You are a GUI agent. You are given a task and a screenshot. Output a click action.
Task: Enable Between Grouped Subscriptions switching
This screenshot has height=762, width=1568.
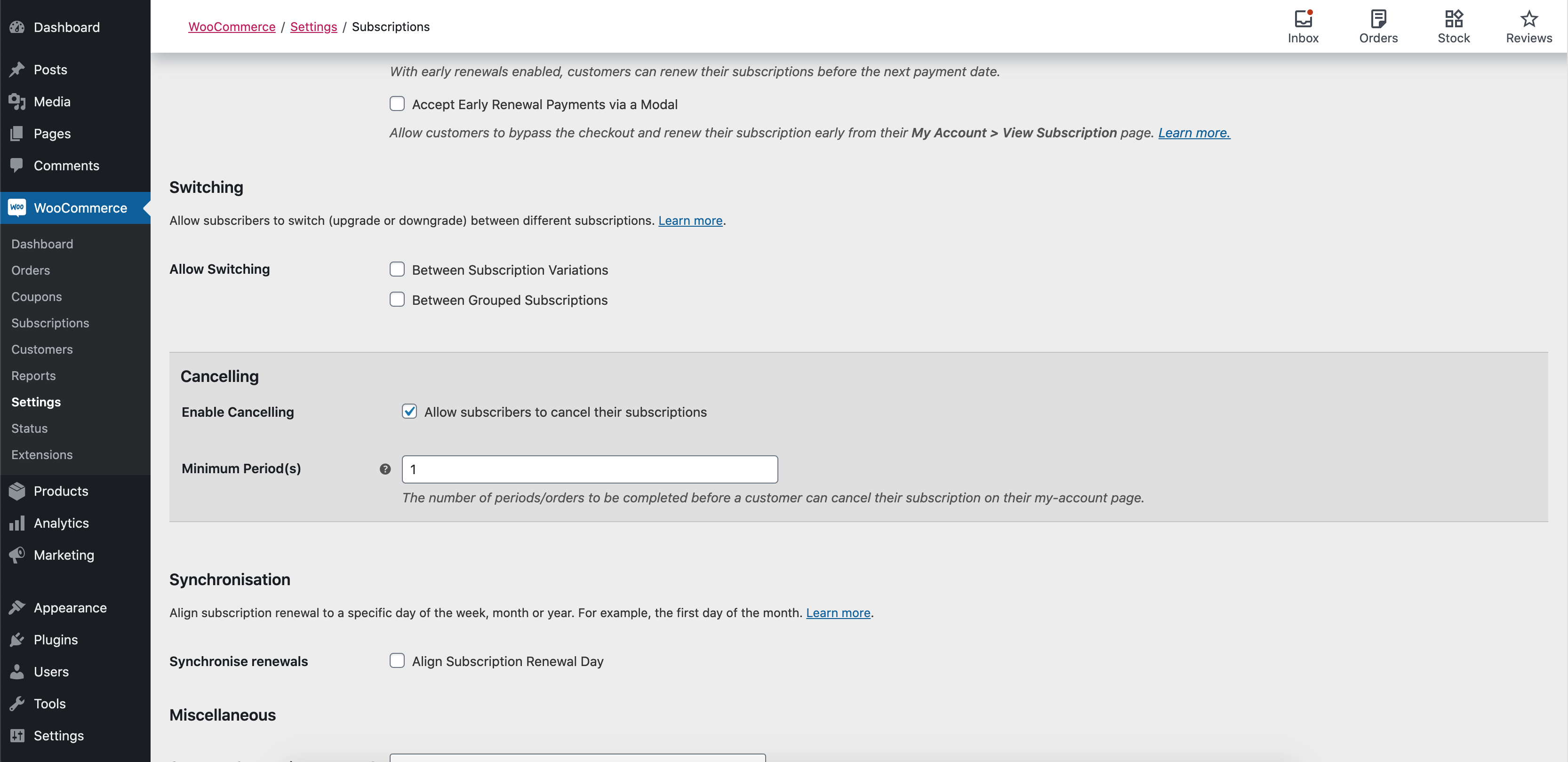coord(397,300)
